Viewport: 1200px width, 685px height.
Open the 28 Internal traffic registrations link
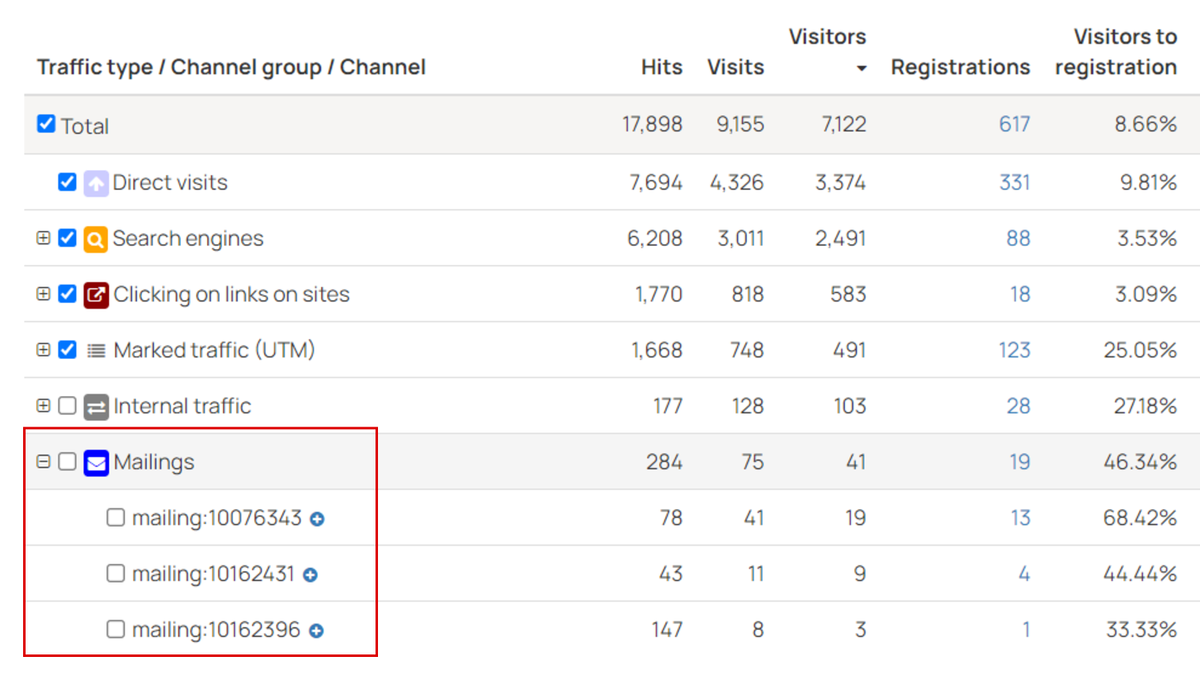coord(1018,407)
